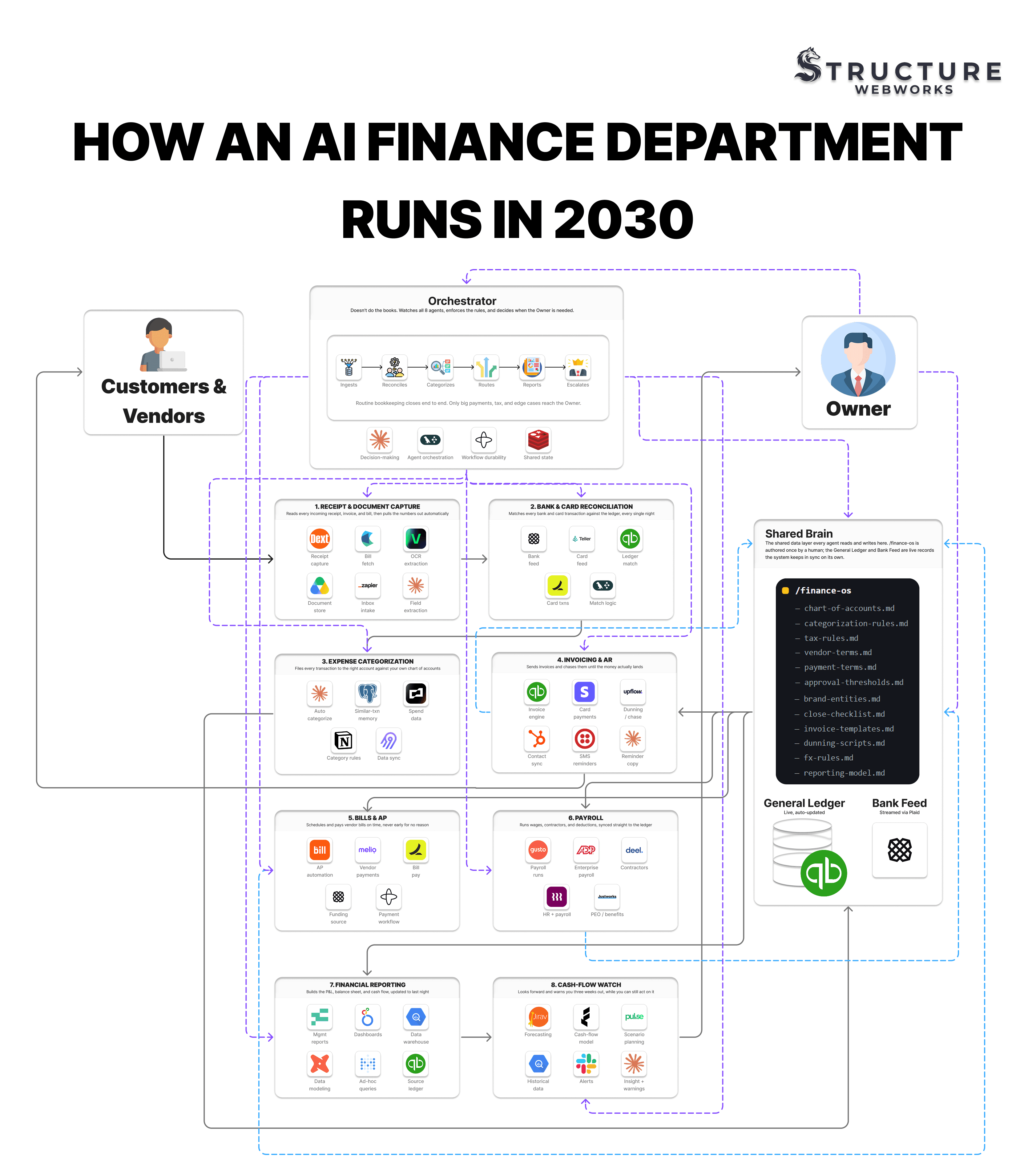
Task: Select the Data warehouse icon
Action: click(x=415, y=1017)
